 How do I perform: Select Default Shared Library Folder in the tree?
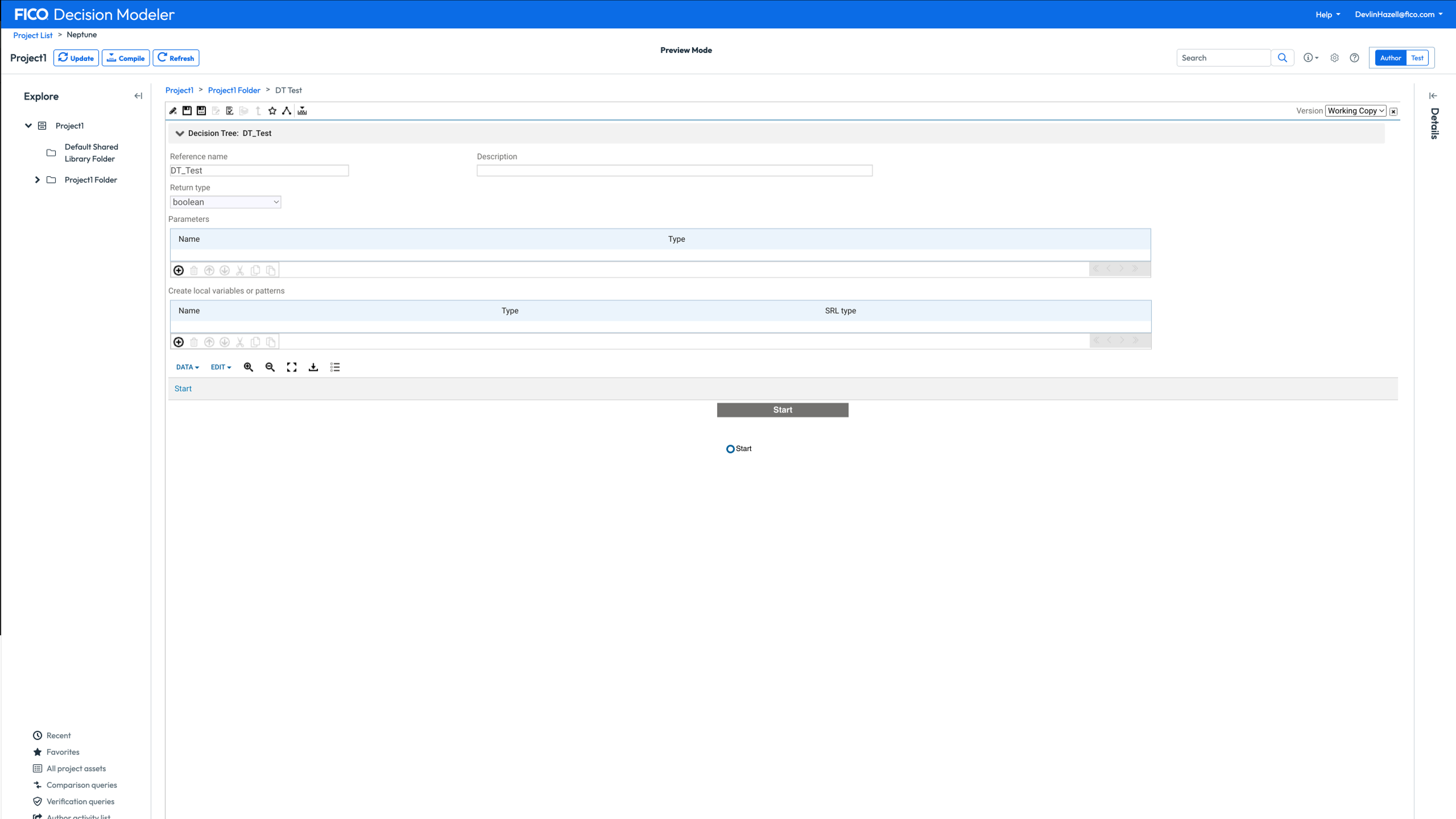point(91,153)
